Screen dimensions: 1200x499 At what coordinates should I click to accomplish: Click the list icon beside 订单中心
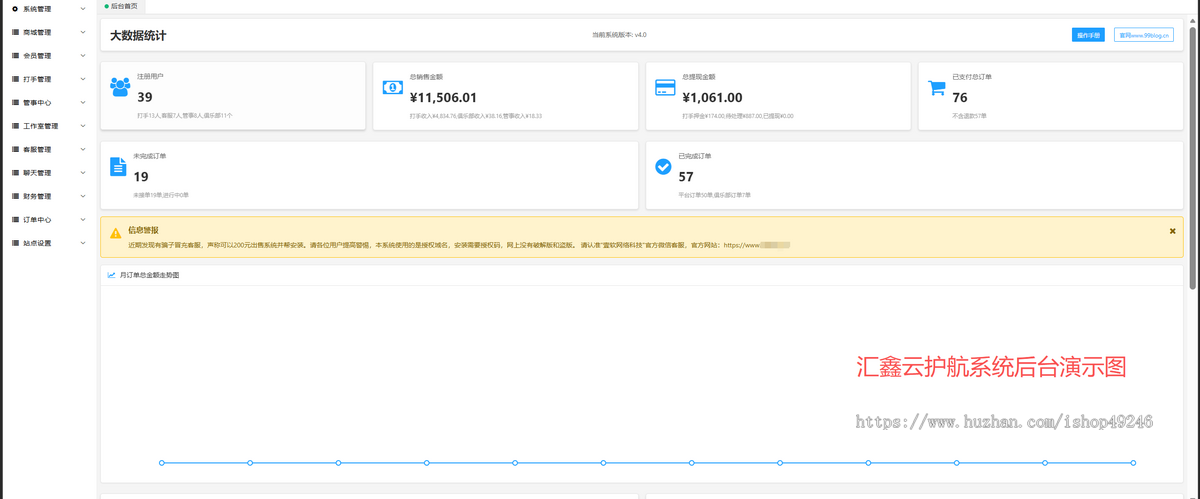pos(15,219)
